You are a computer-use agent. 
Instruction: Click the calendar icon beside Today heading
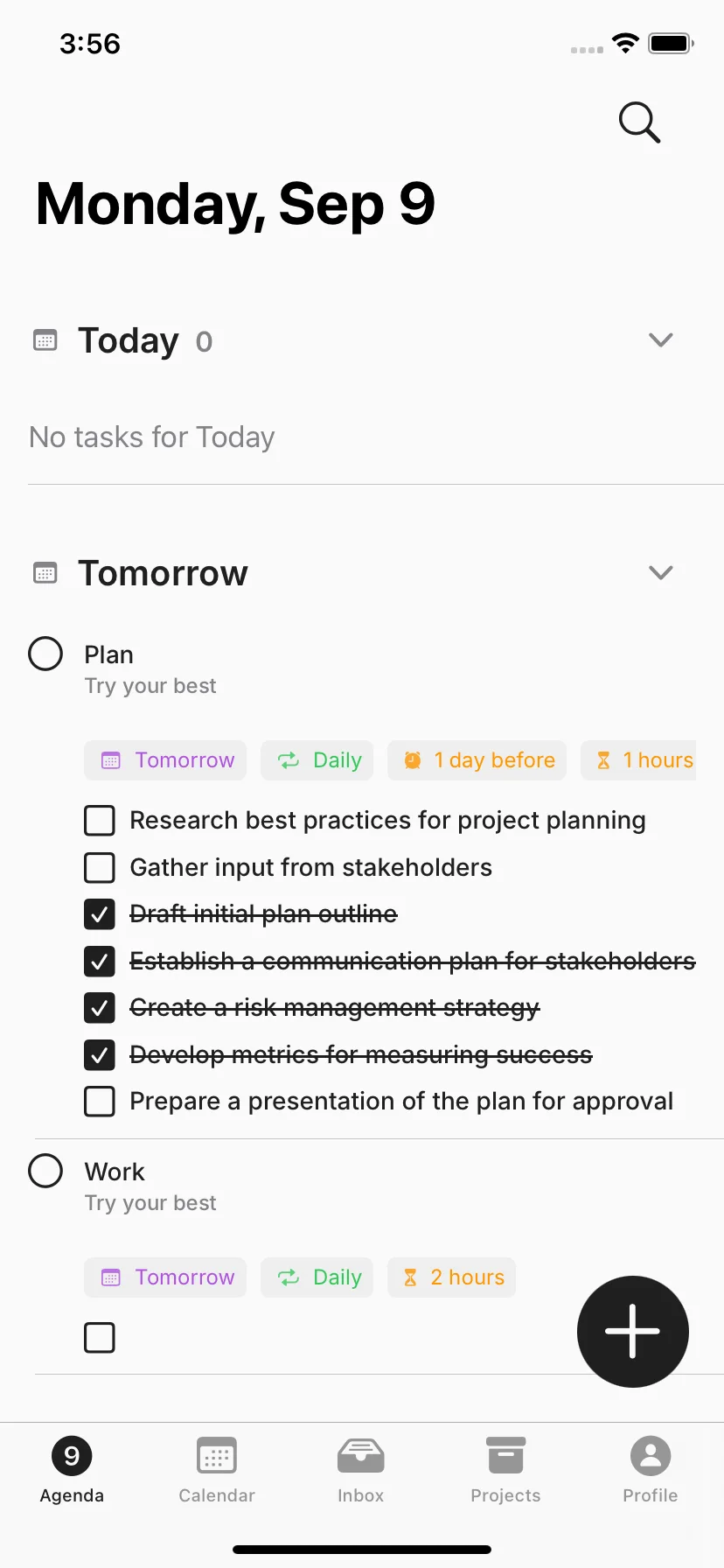pos(45,340)
